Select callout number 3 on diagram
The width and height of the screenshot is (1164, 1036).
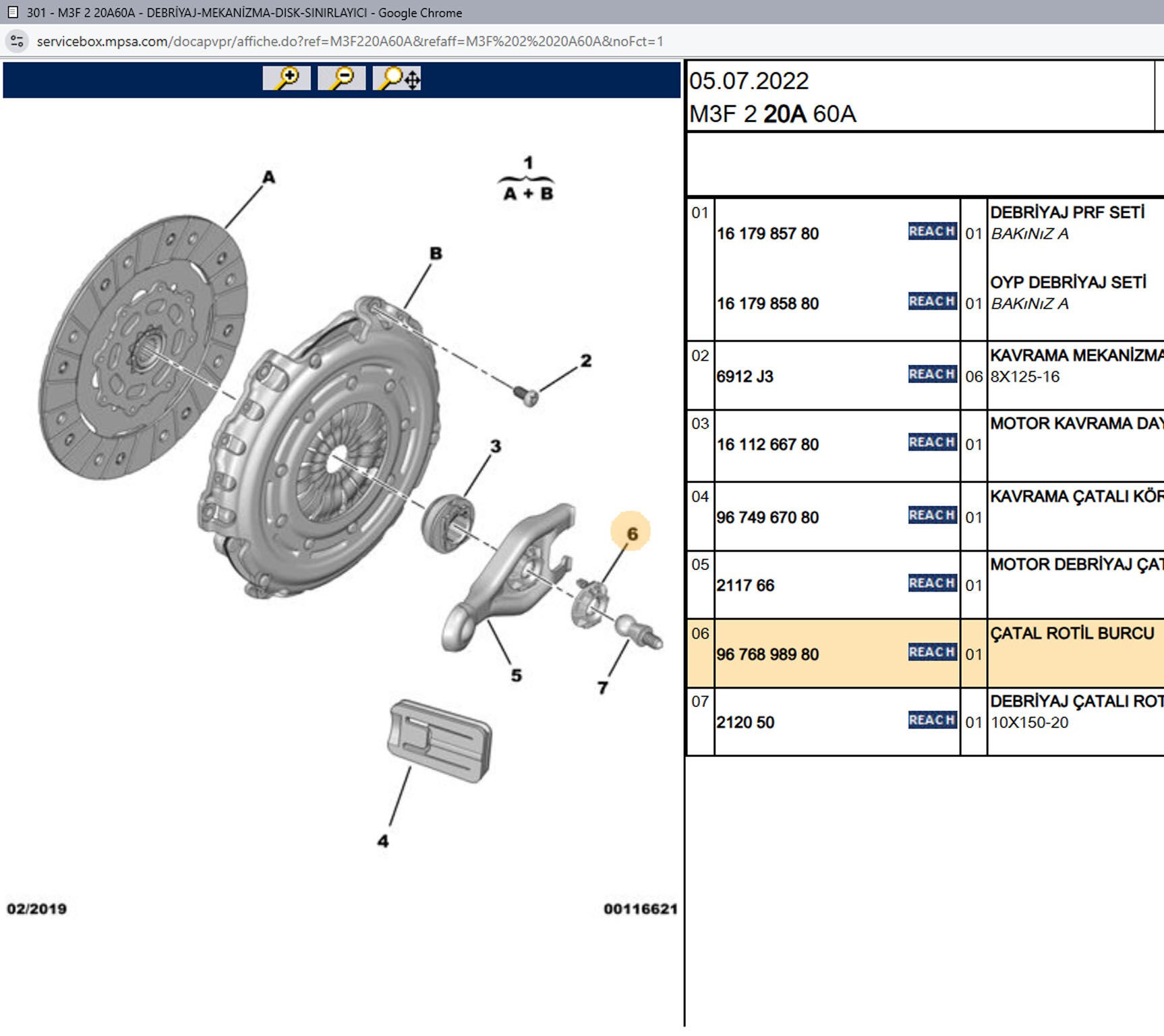496,447
